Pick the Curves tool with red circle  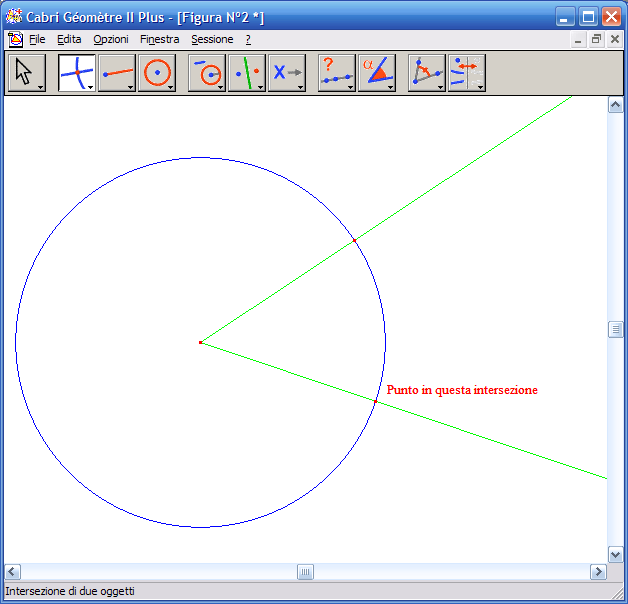tap(157, 73)
